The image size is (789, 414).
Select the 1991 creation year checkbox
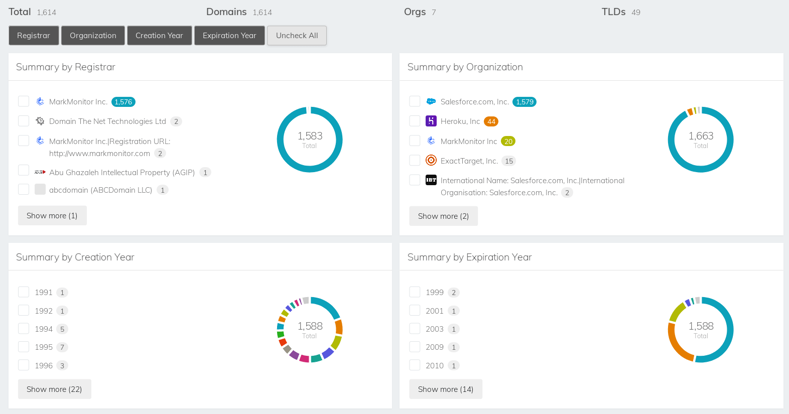tap(24, 292)
